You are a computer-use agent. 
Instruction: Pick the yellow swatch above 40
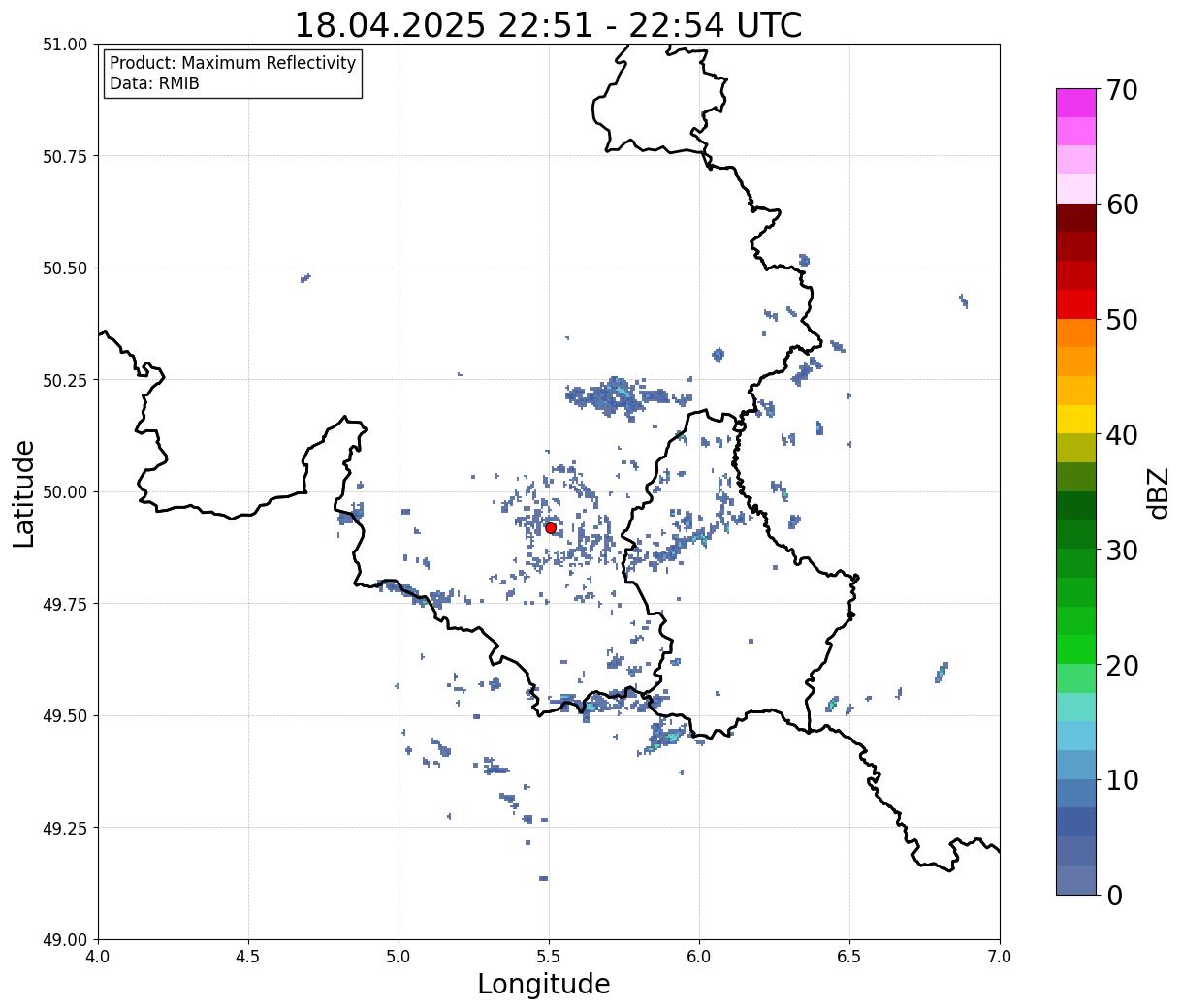tap(1076, 420)
